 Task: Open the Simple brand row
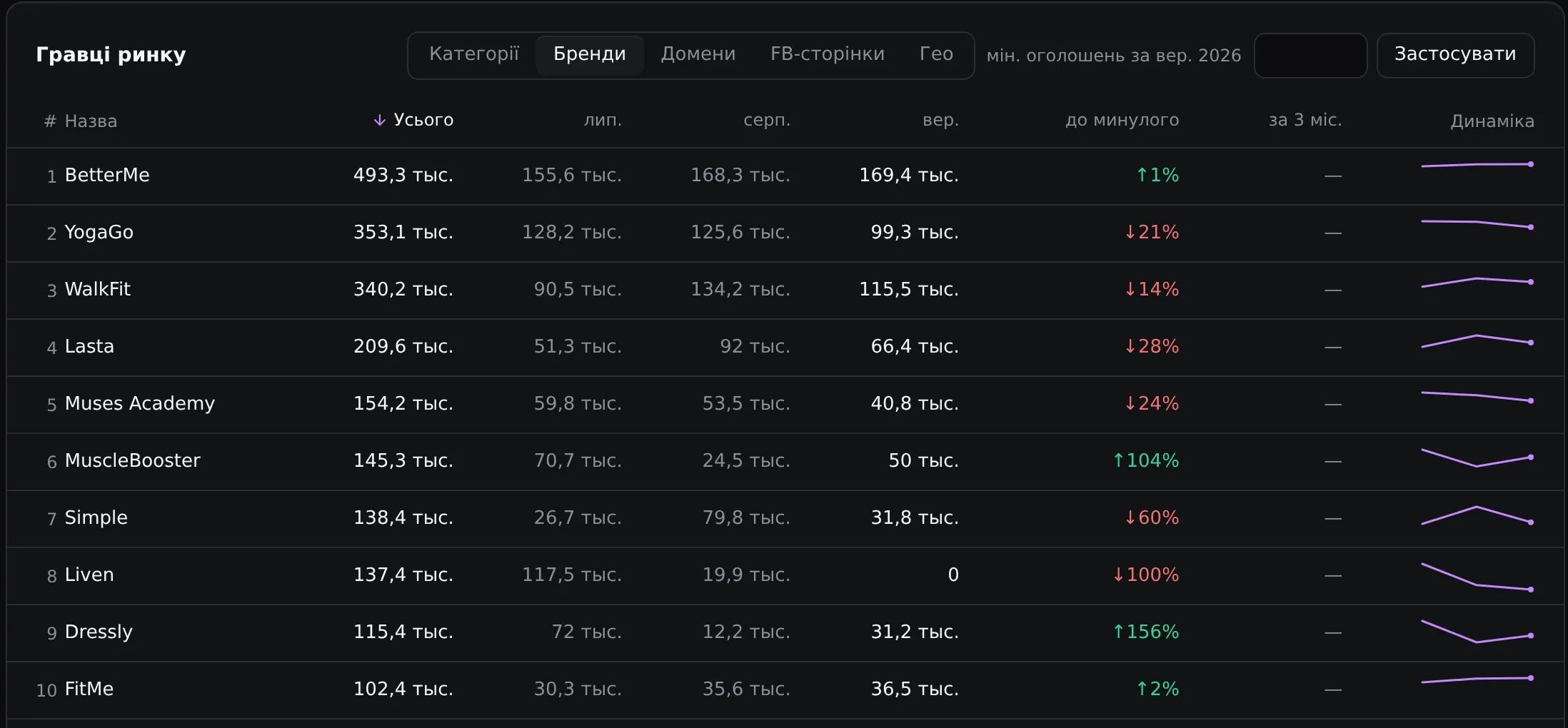pos(785,519)
